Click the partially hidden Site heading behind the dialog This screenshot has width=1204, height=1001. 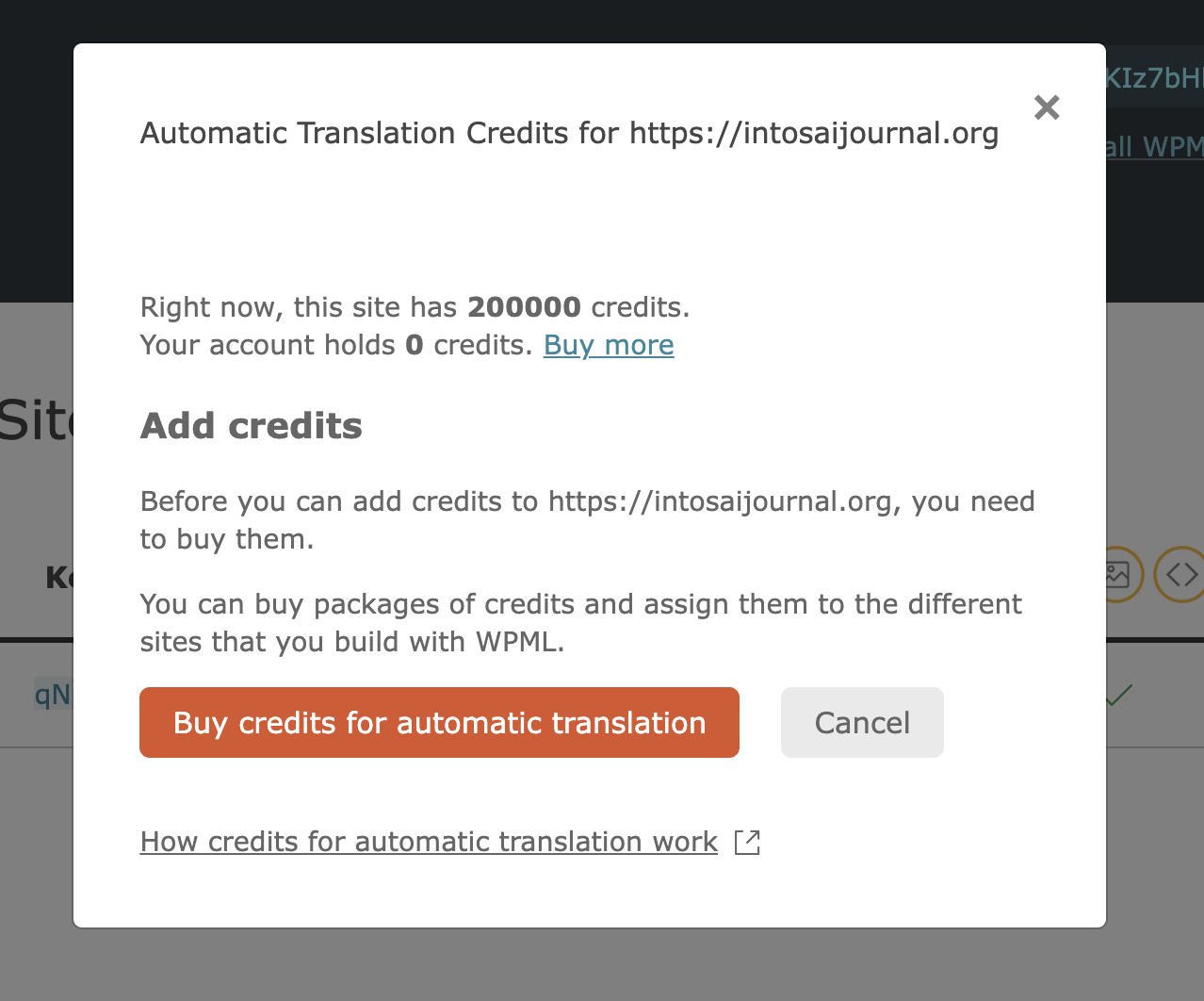(36, 420)
